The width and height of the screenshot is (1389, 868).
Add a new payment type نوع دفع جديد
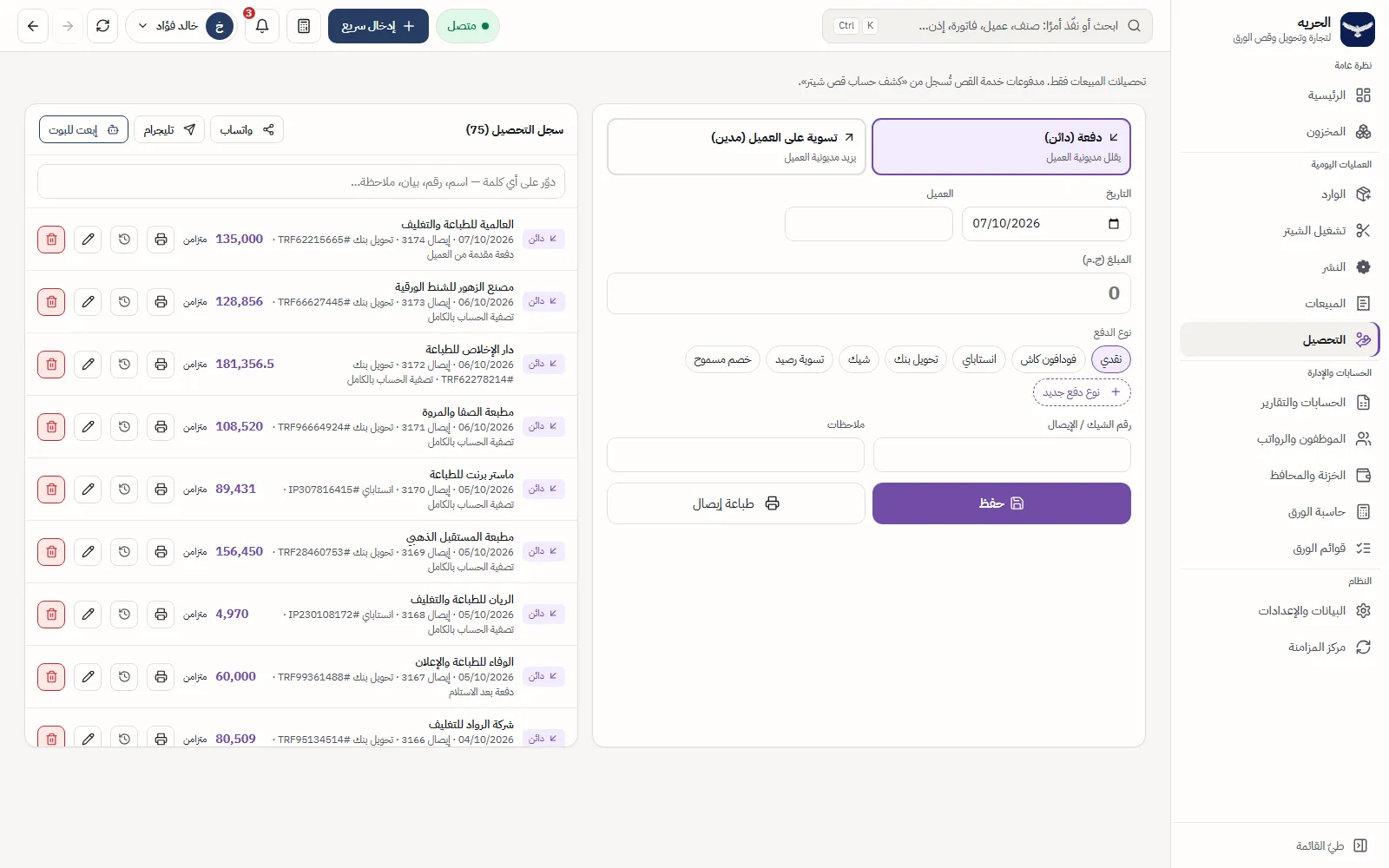click(x=1082, y=392)
